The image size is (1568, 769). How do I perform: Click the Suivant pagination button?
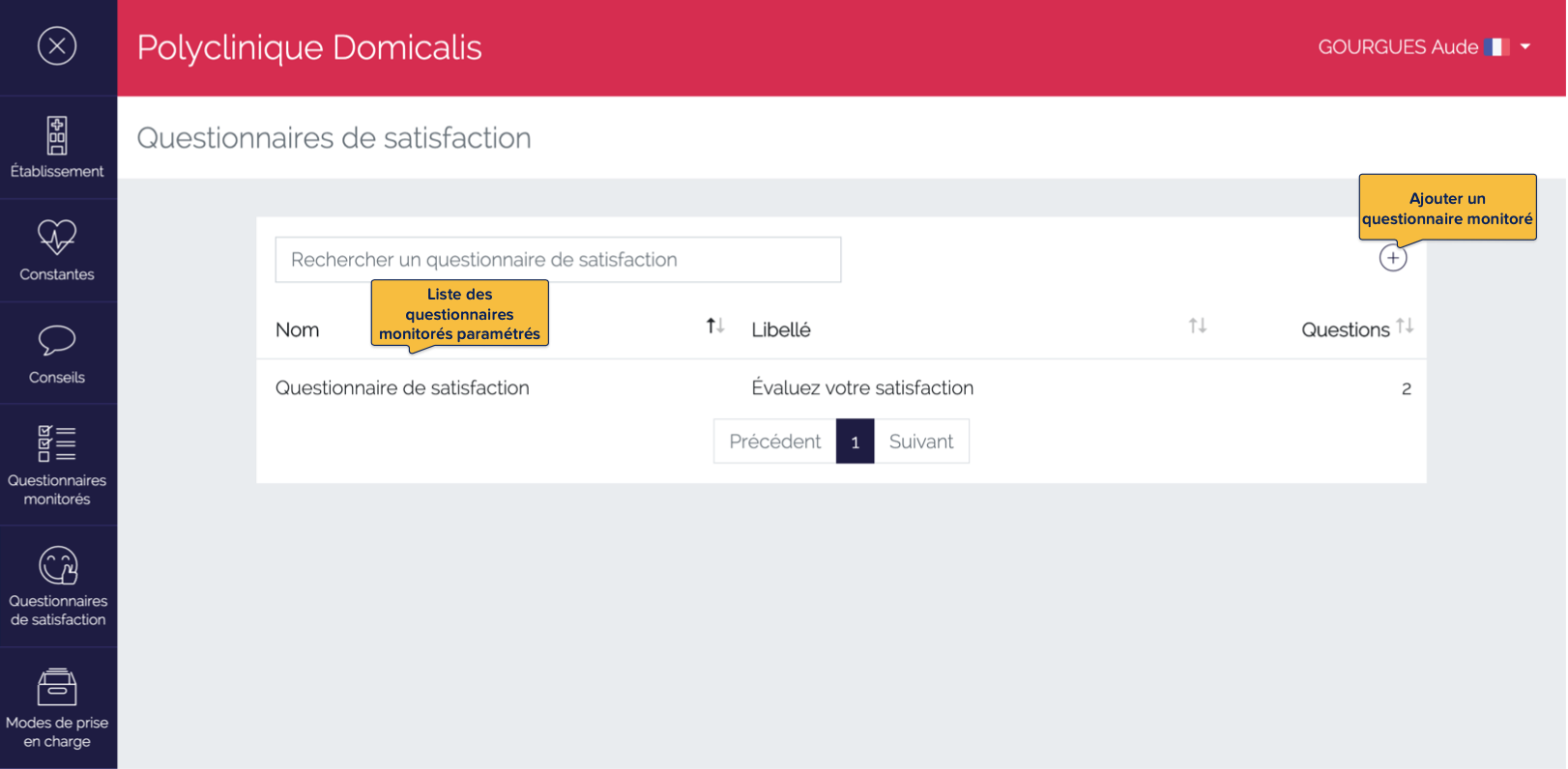pos(920,441)
